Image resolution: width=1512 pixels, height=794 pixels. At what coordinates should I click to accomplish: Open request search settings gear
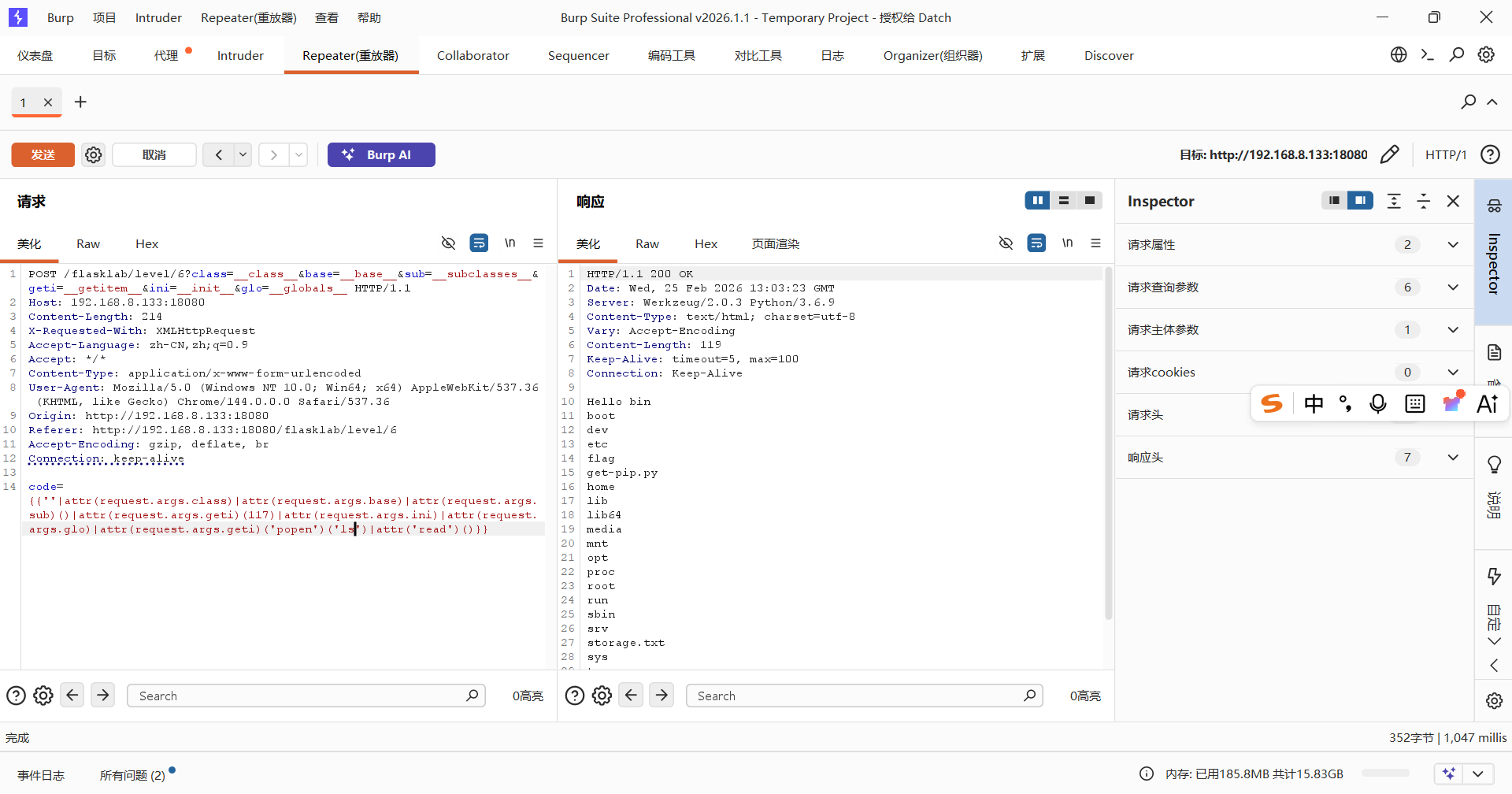tap(43, 696)
